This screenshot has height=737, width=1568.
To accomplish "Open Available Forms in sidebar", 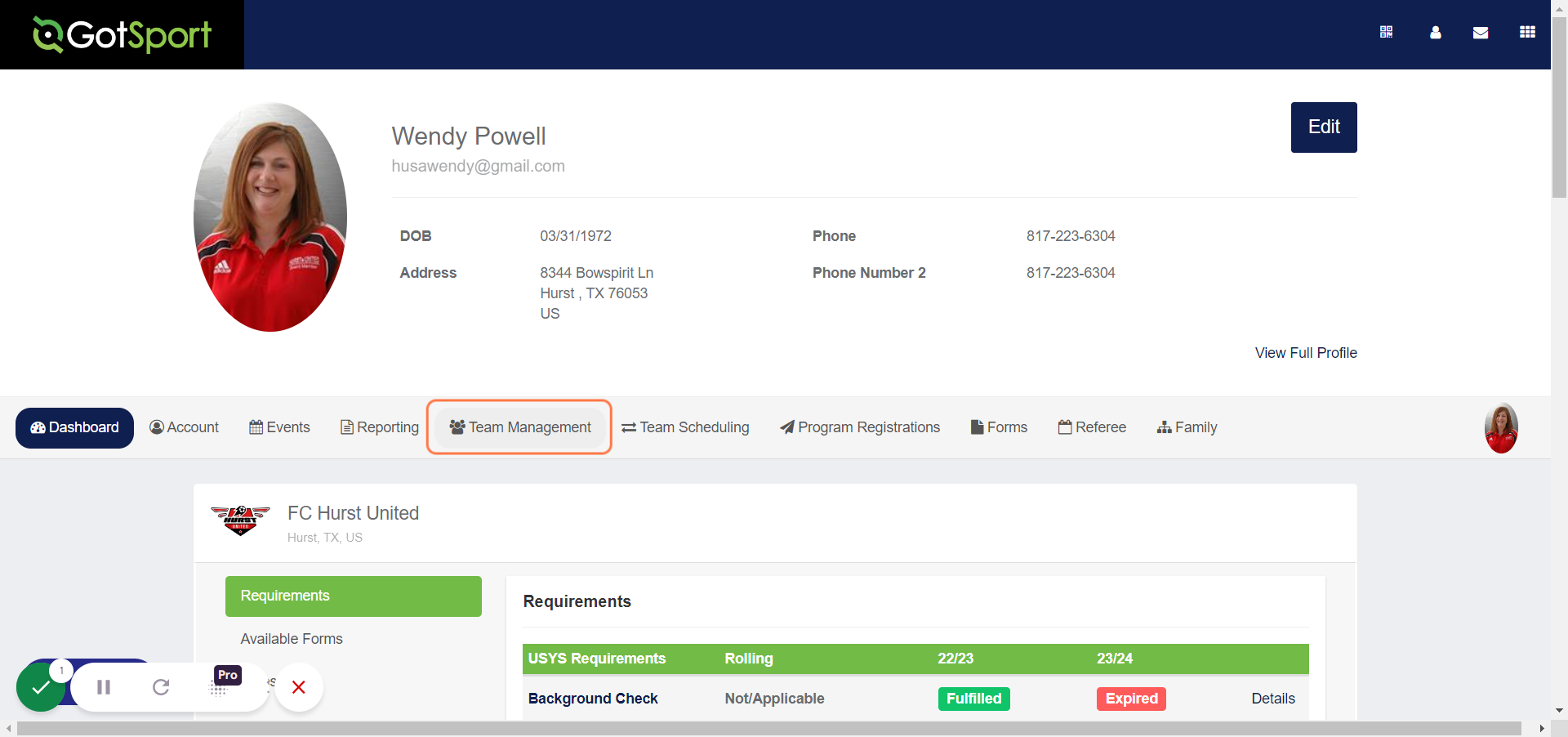I will tap(292, 639).
